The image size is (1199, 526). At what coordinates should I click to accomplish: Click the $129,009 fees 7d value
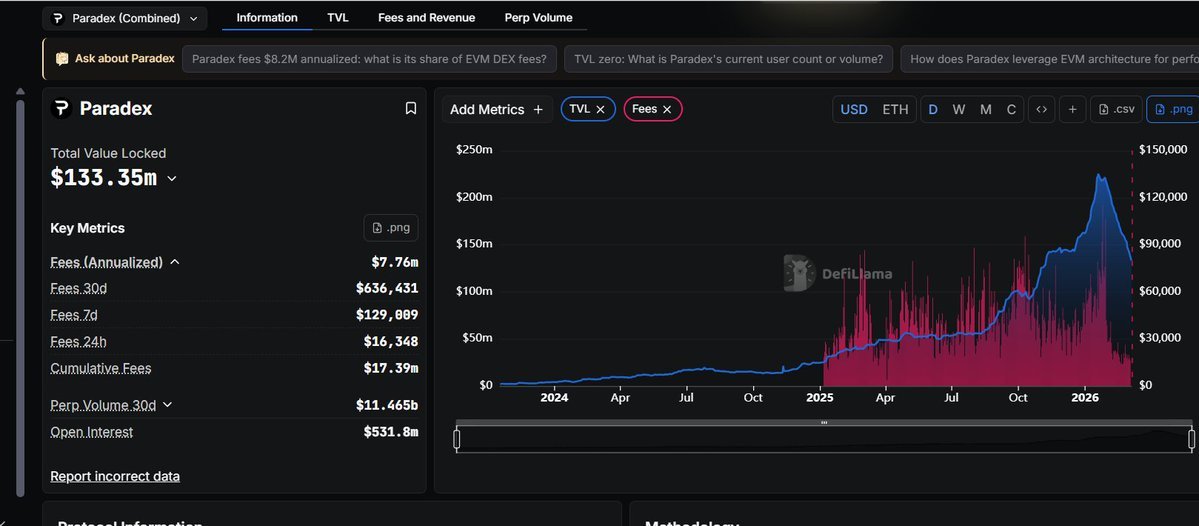387,315
